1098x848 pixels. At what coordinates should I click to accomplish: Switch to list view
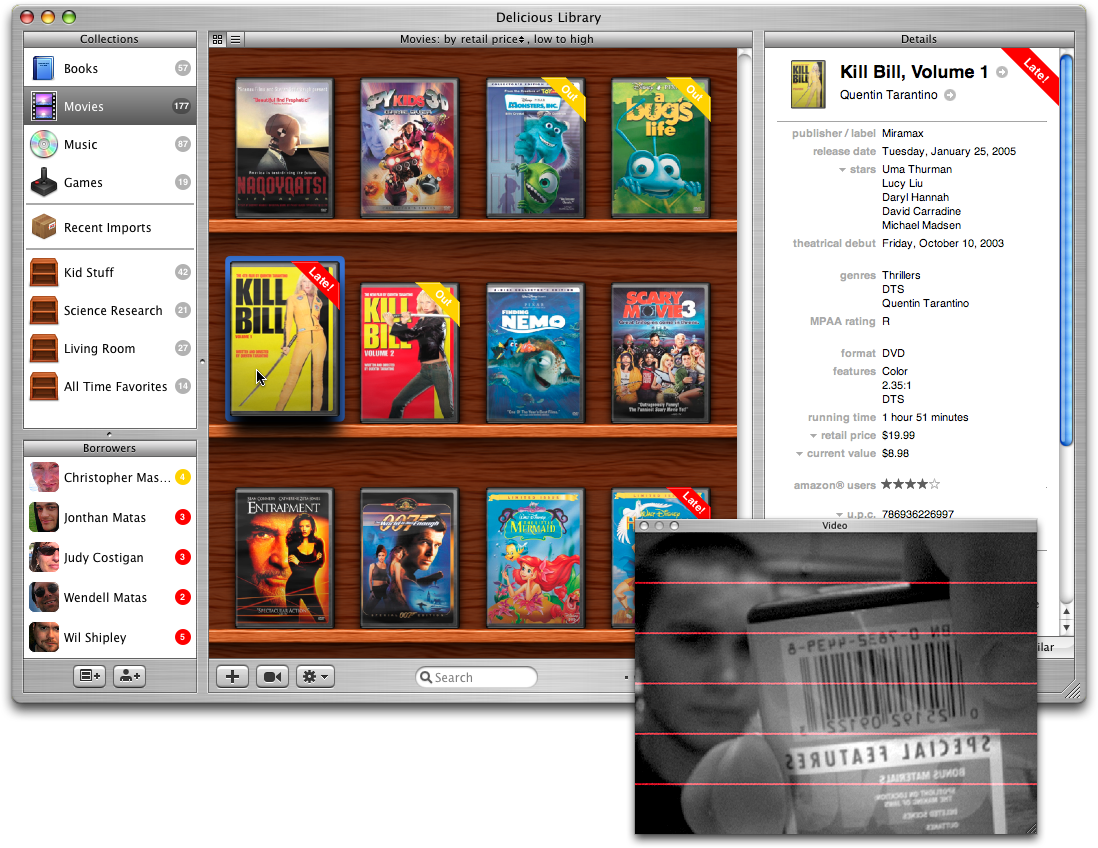click(236, 39)
